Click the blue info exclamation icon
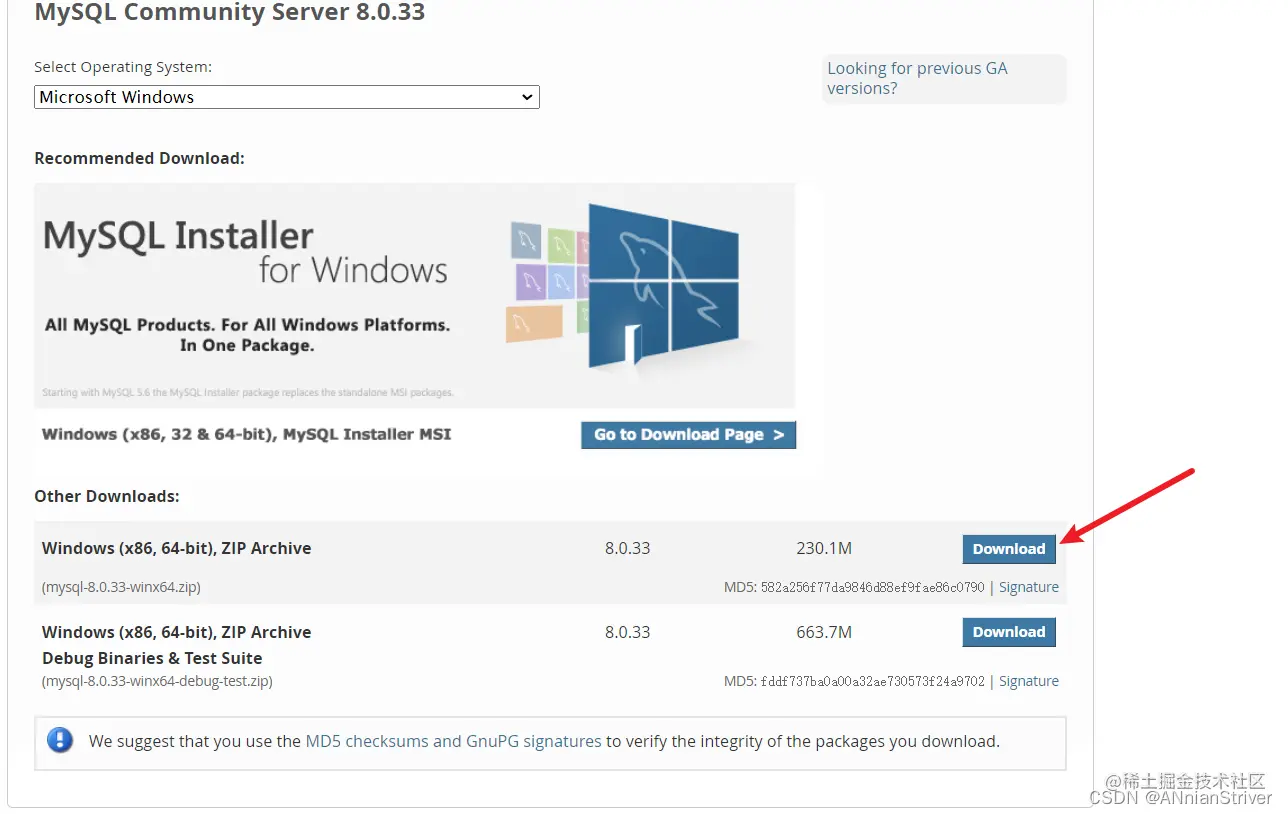Viewport: 1288px width, 814px height. (x=60, y=740)
